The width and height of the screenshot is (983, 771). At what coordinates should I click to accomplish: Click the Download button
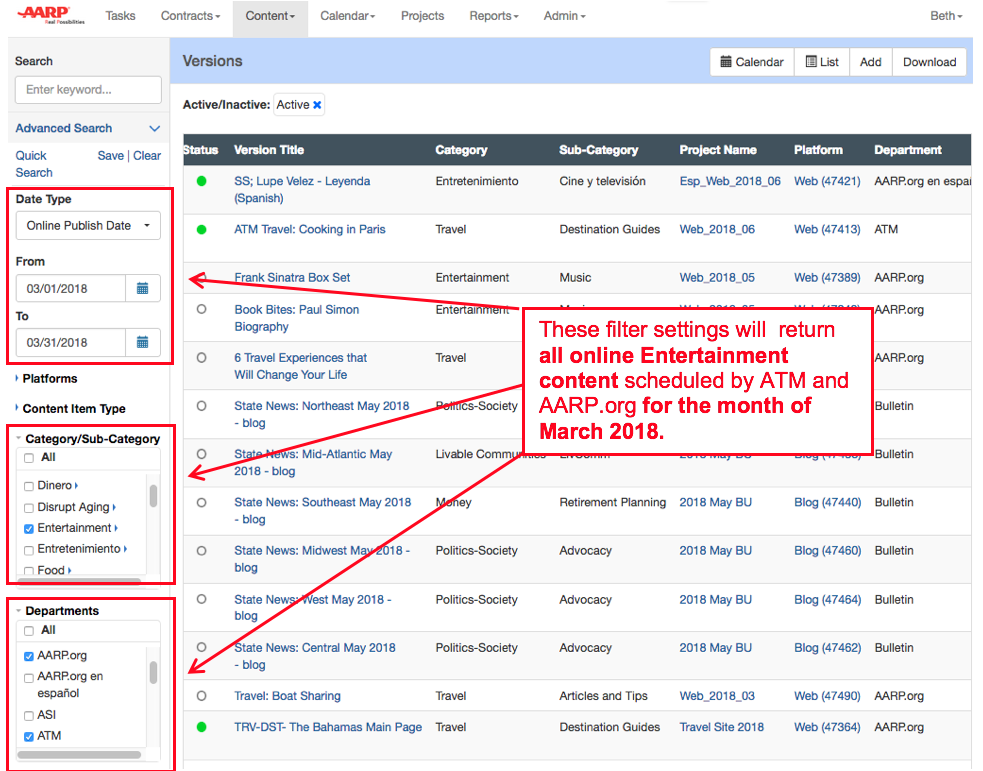coord(929,62)
